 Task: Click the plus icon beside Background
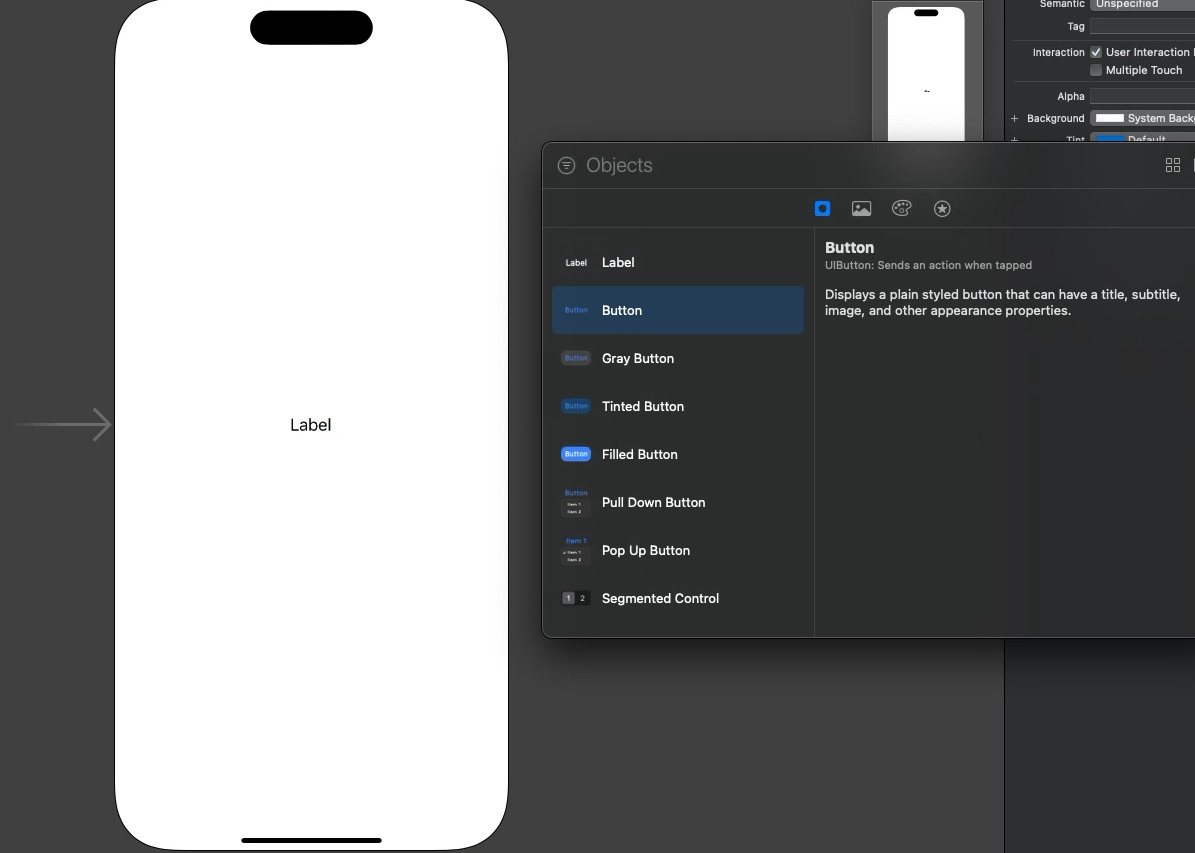(x=1014, y=118)
